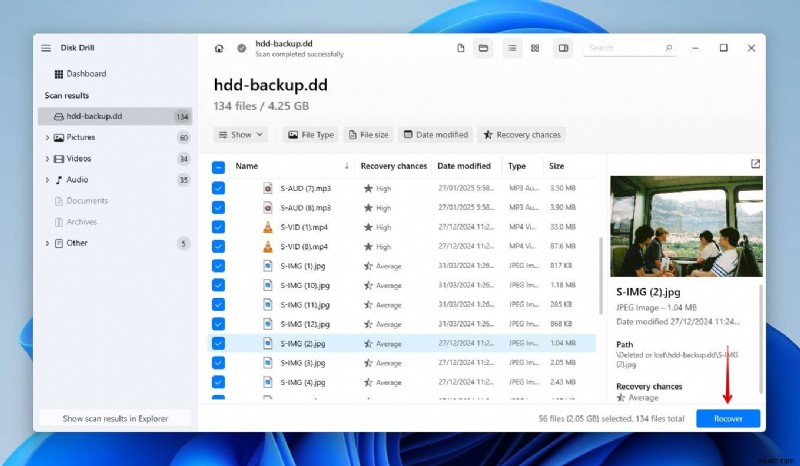Open the Recovery chances filter dropdown
This screenshot has height=466, width=800.
(x=522, y=135)
